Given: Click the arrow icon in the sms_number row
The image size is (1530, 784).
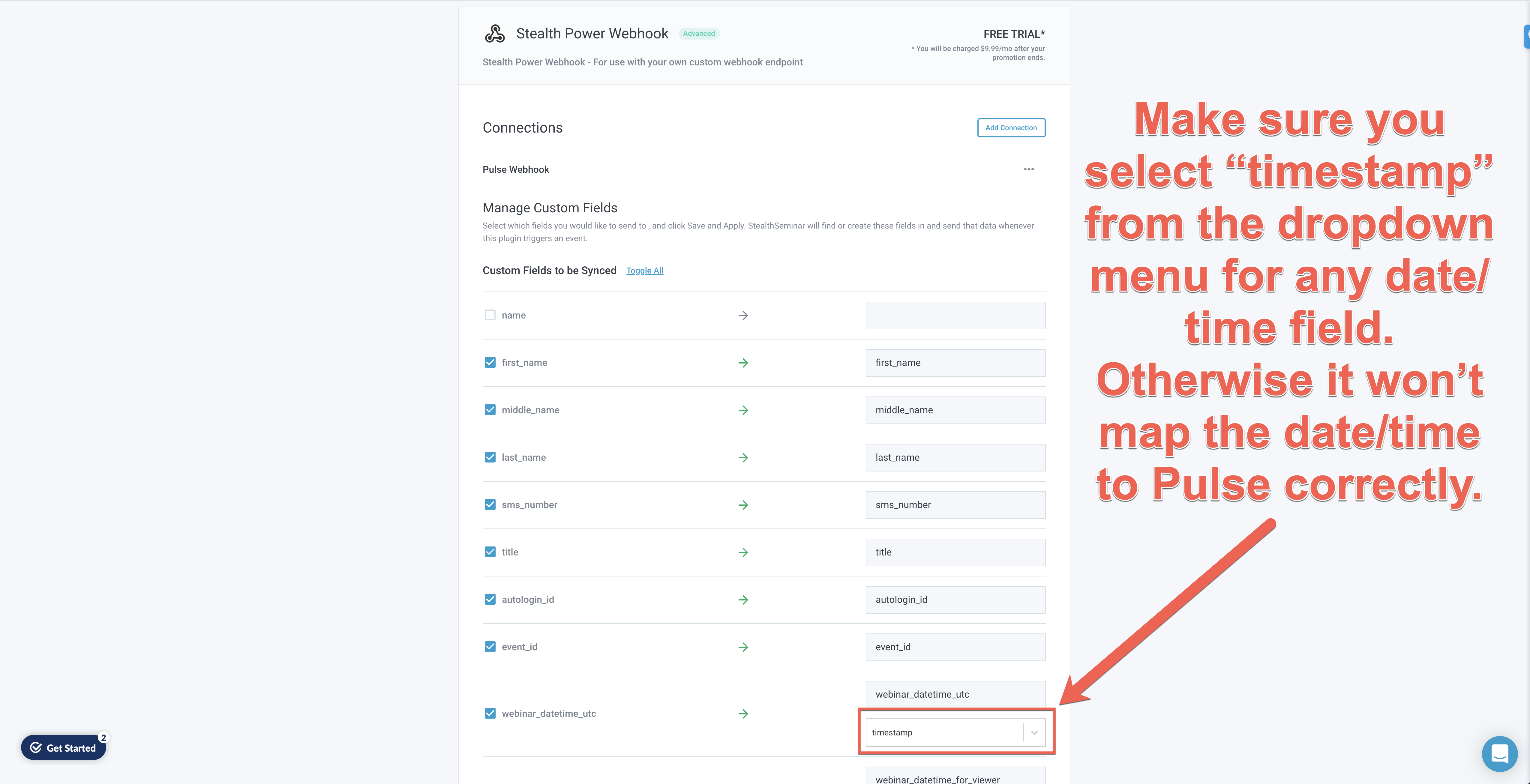Looking at the screenshot, I should (743, 505).
